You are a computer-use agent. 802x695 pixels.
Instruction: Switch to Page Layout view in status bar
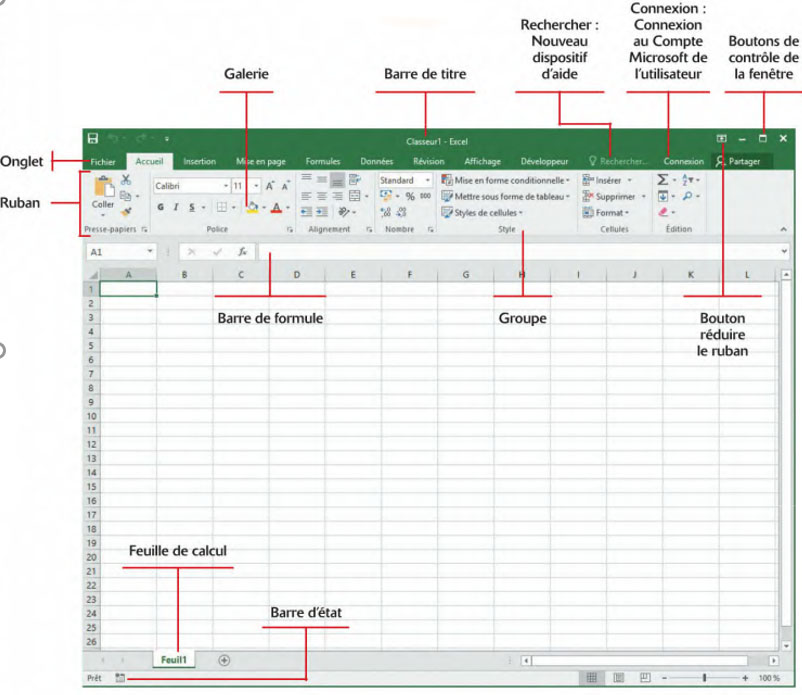(x=618, y=678)
